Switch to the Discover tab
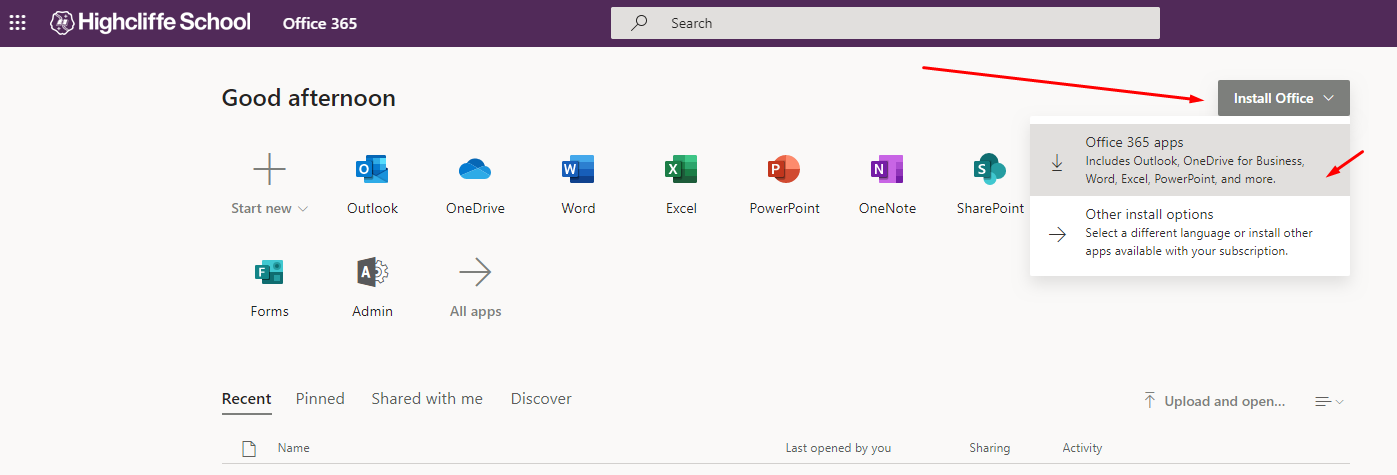Viewport: 1397px width, 475px height. 541,398
